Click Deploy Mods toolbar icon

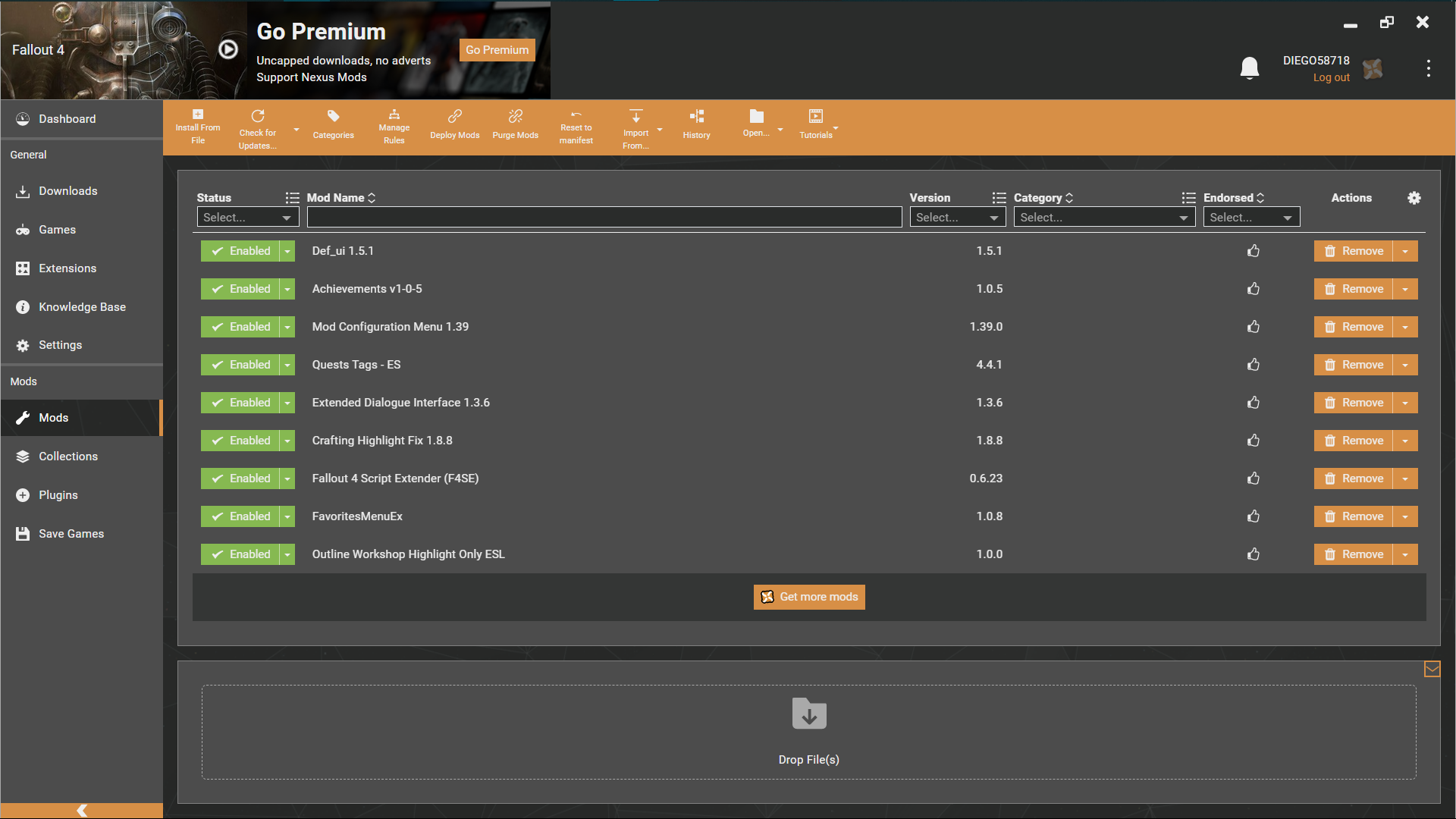click(454, 124)
